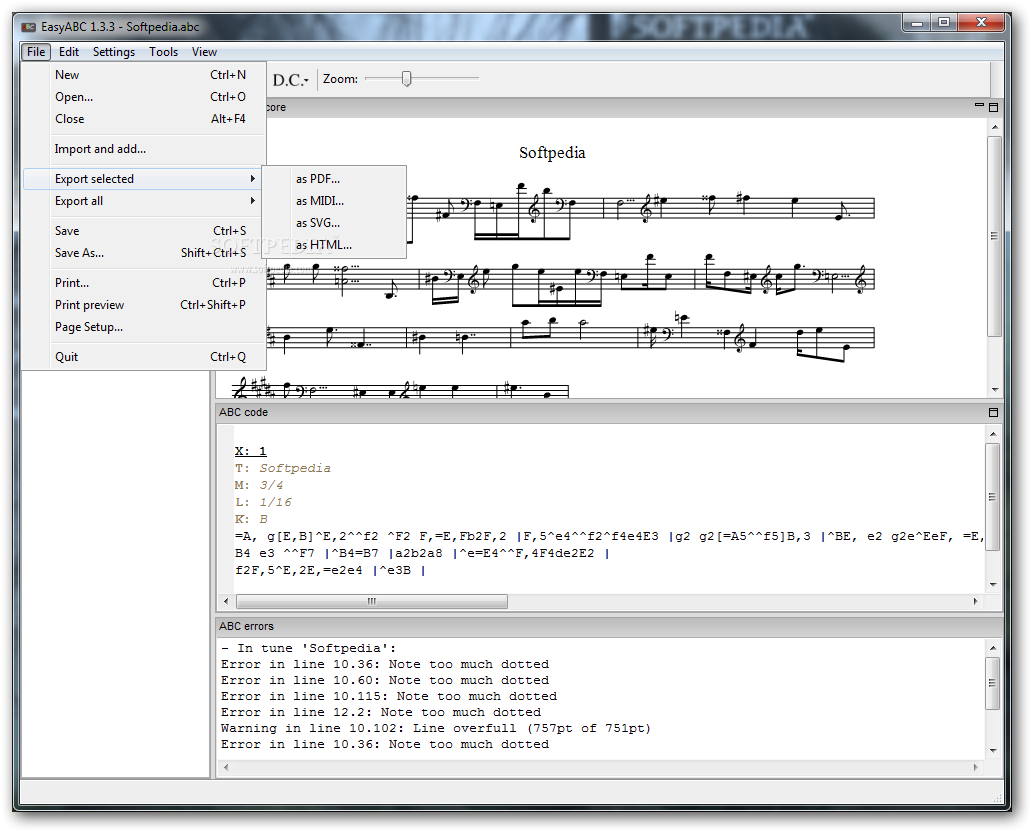Click Import and add... menu entry
This screenshot has height=832, width=1032.
pyautogui.click(x=144, y=149)
